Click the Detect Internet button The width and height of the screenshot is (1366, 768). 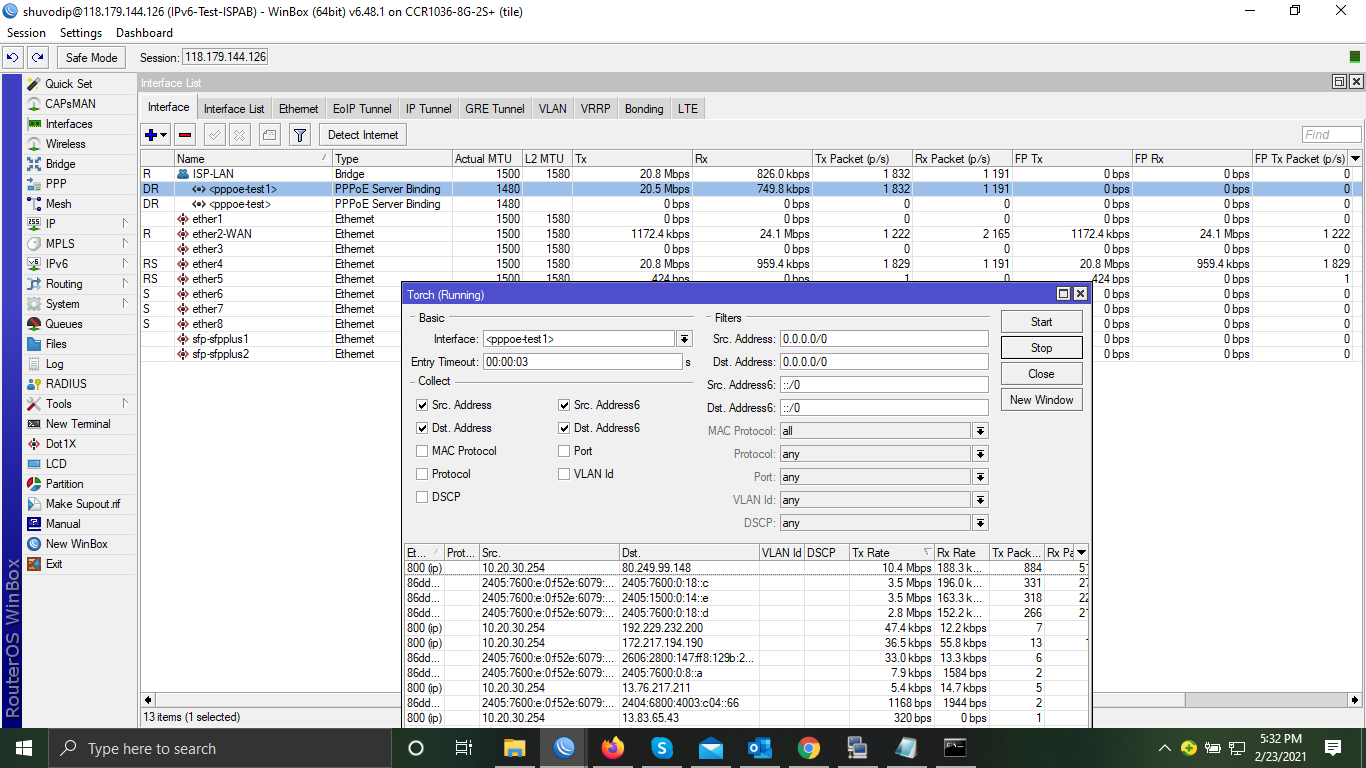point(362,135)
